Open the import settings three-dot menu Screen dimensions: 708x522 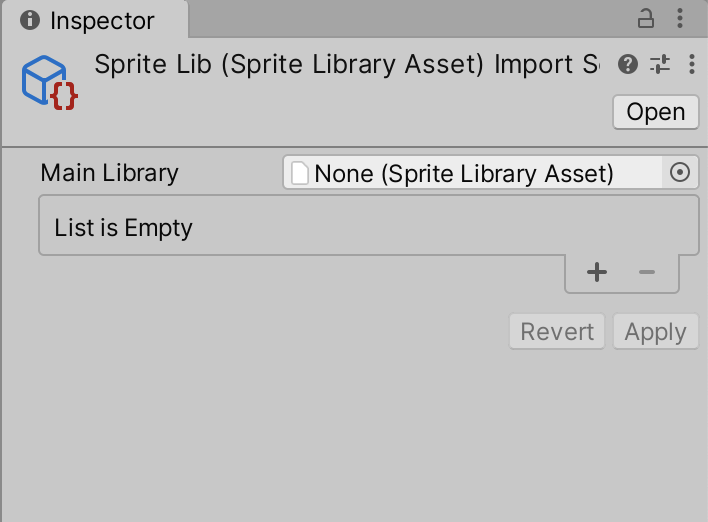[x=692, y=65]
